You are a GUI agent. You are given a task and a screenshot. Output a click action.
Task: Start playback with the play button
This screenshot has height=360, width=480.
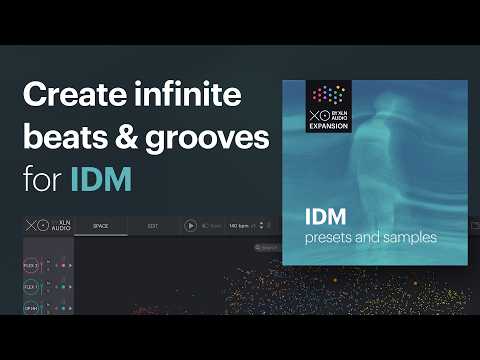pos(190,226)
